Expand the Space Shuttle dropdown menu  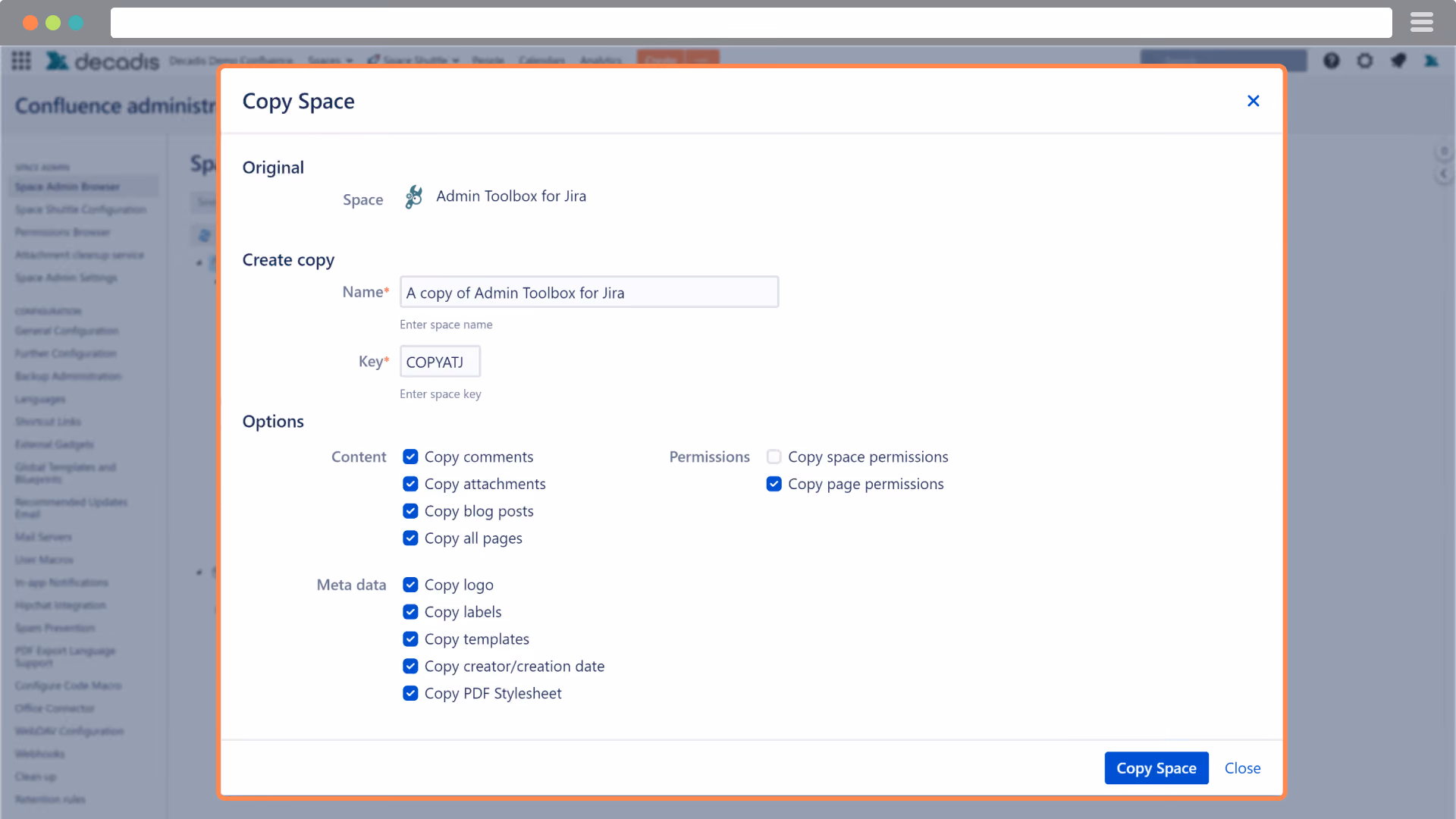[x=414, y=61]
